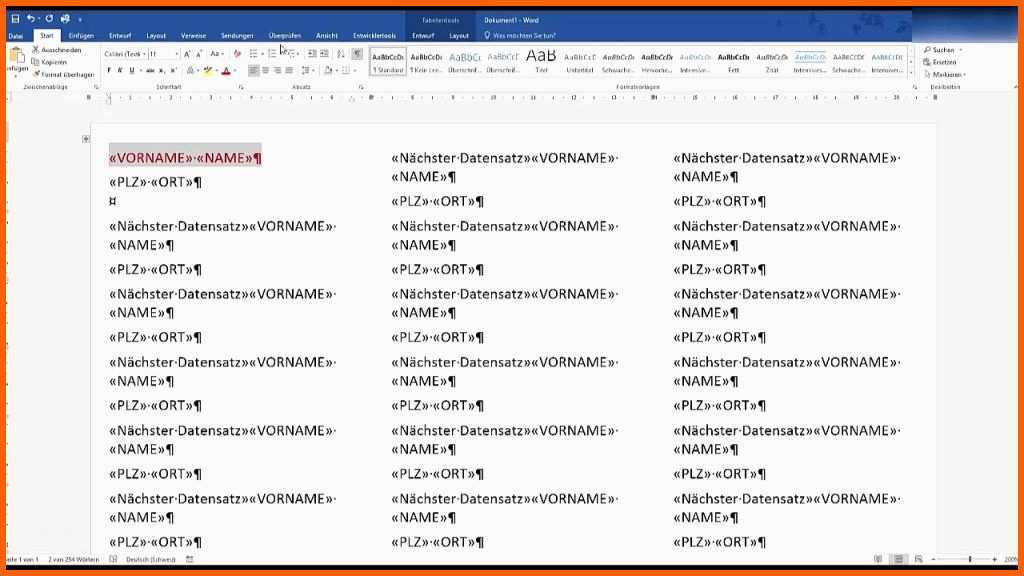Image resolution: width=1024 pixels, height=576 pixels.
Task: Click the Save icon in quick access toolbar
Action: click(x=15, y=18)
